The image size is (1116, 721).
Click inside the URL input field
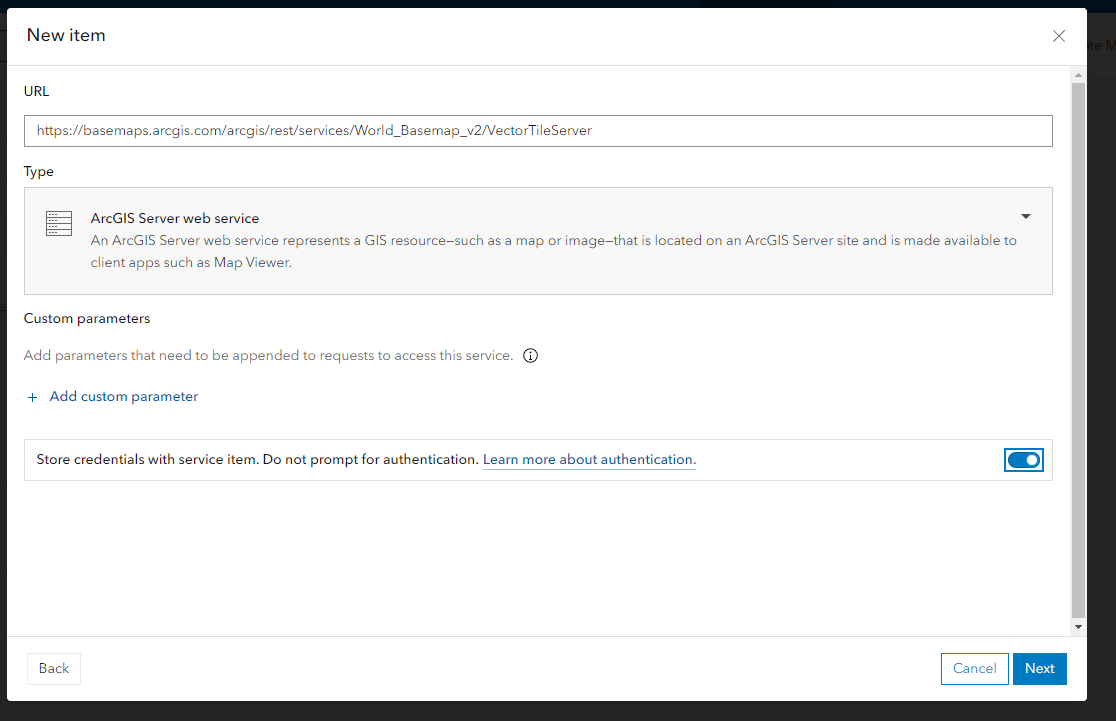(x=537, y=130)
